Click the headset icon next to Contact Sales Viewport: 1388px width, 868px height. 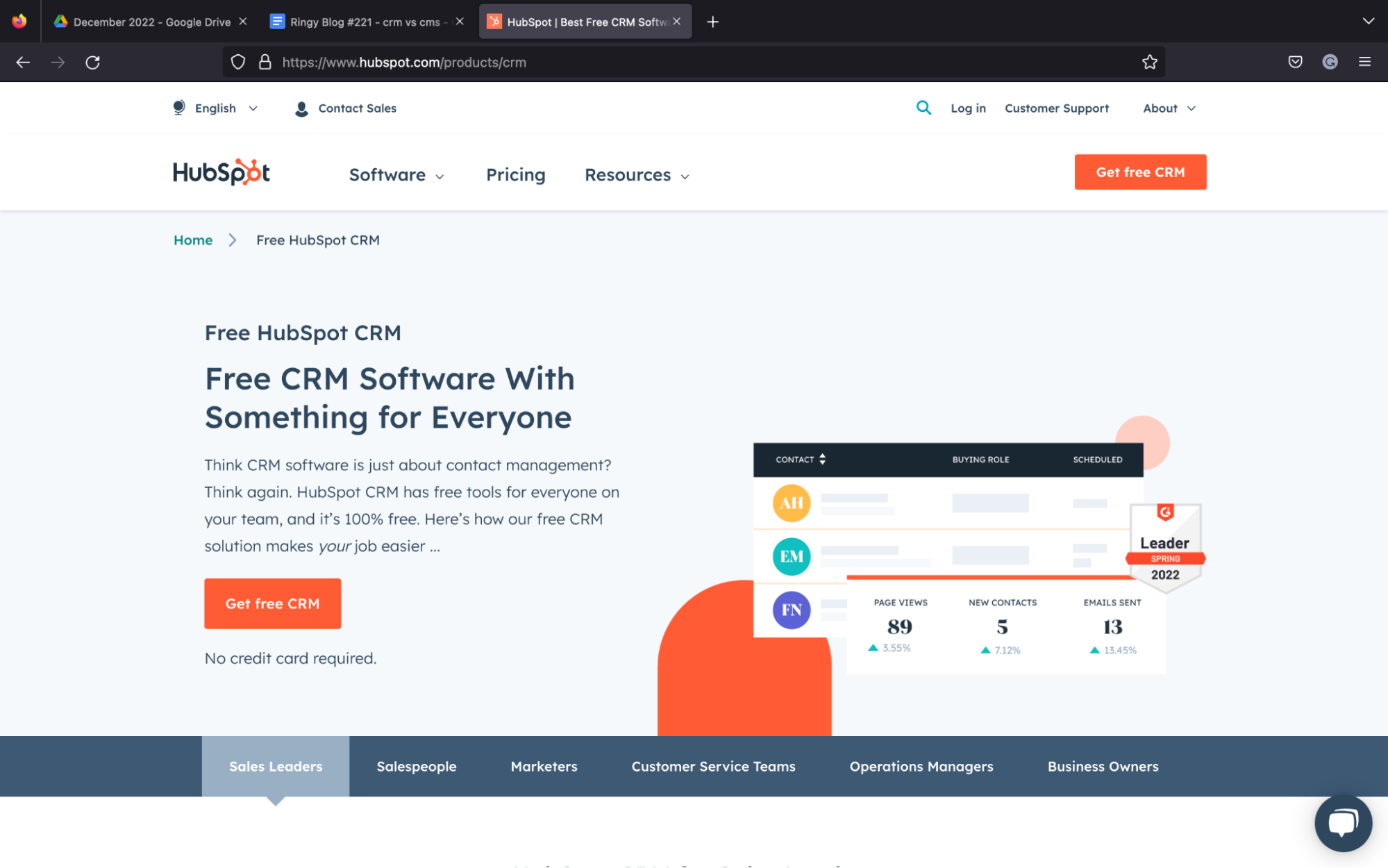tap(301, 108)
